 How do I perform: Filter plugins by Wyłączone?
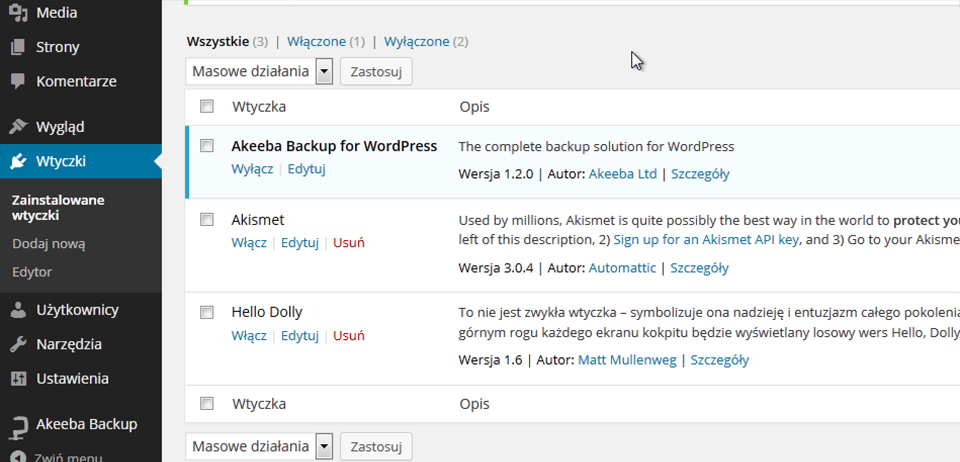point(416,42)
